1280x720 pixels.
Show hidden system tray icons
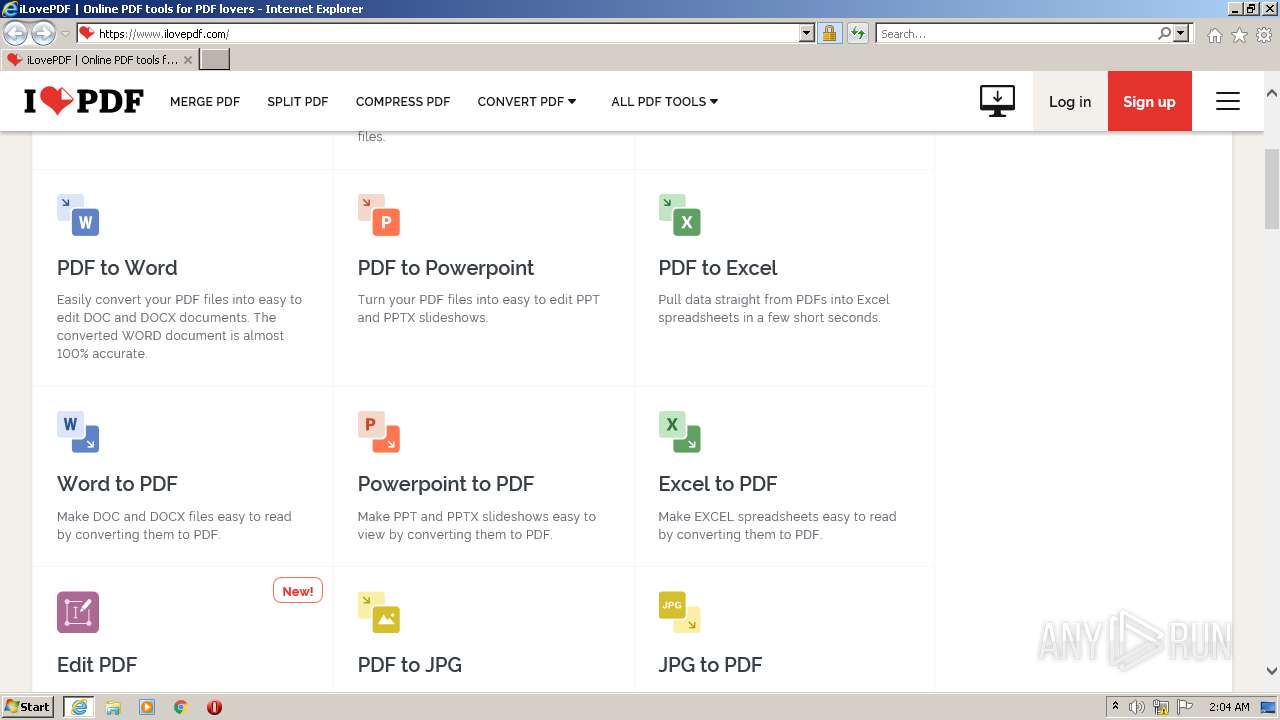click(x=1115, y=707)
